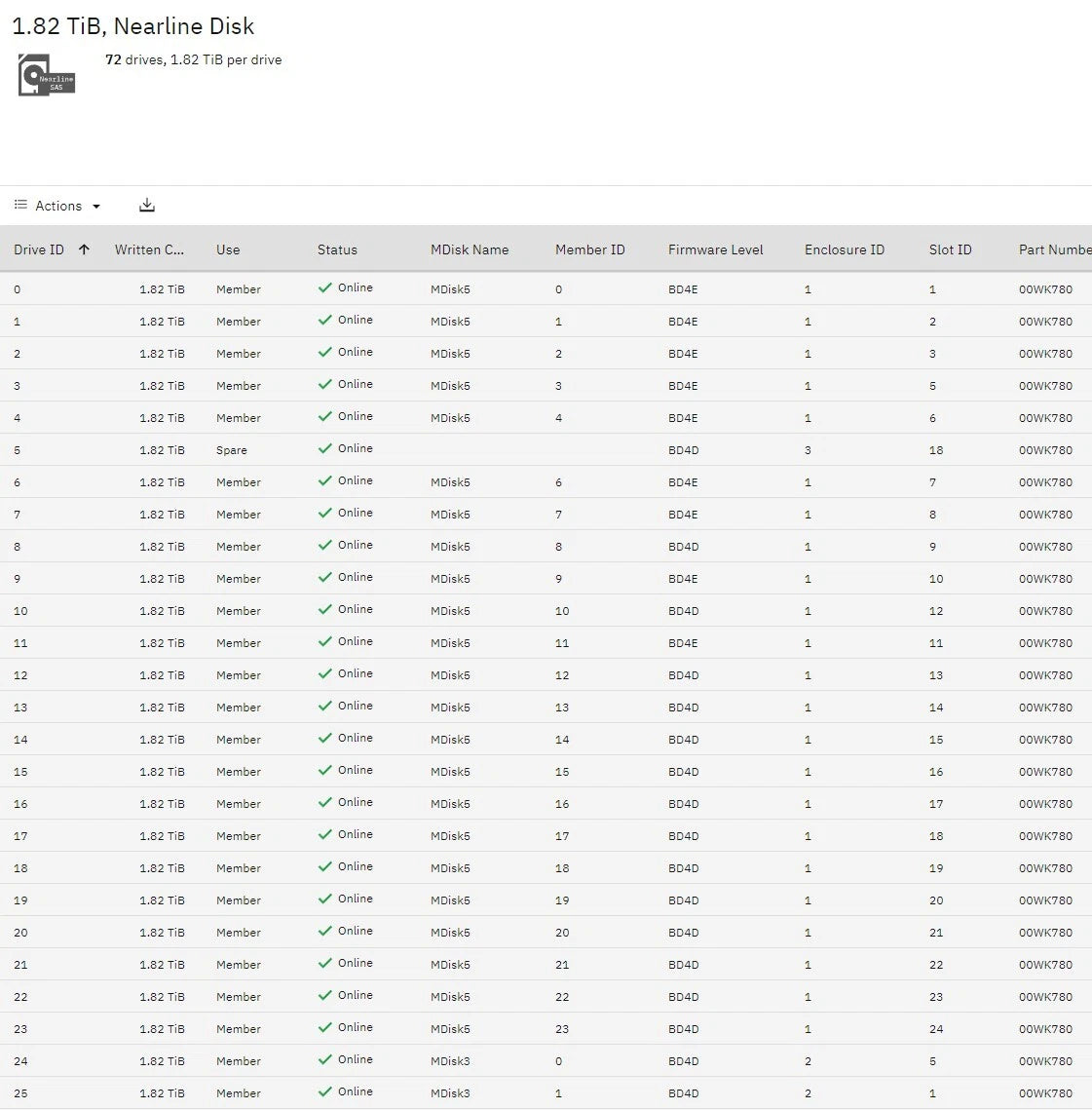The height and width of the screenshot is (1110, 1092).
Task: Click slot 5 value in drive 24 row
Action: [932, 1061]
